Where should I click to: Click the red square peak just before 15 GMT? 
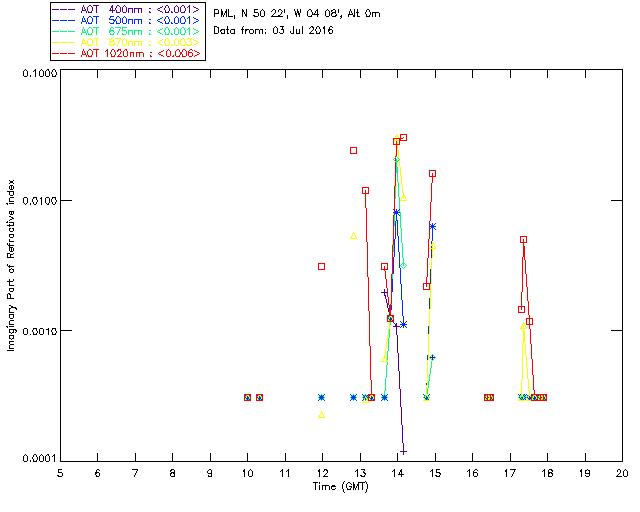coord(432,174)
